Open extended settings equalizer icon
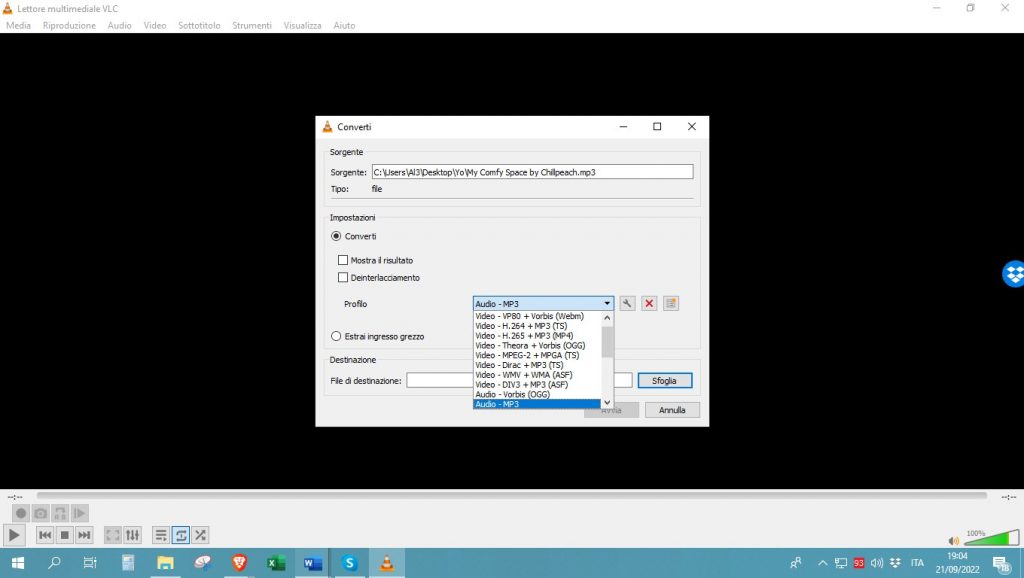 (133, 535)
